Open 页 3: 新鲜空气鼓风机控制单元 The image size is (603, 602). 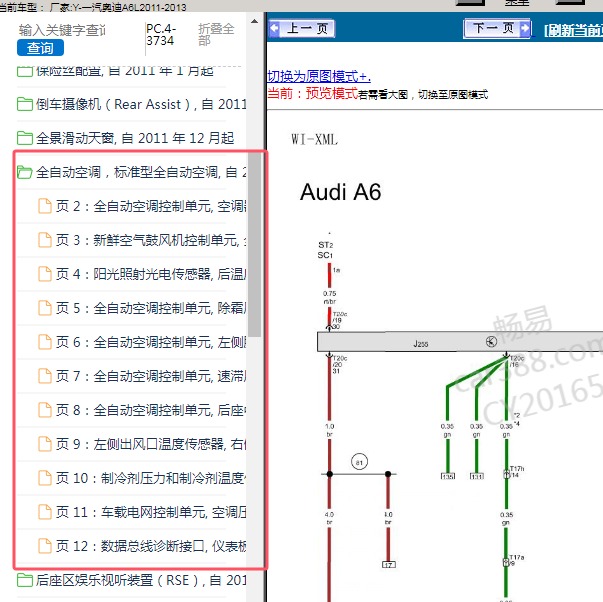click(151, 240)
